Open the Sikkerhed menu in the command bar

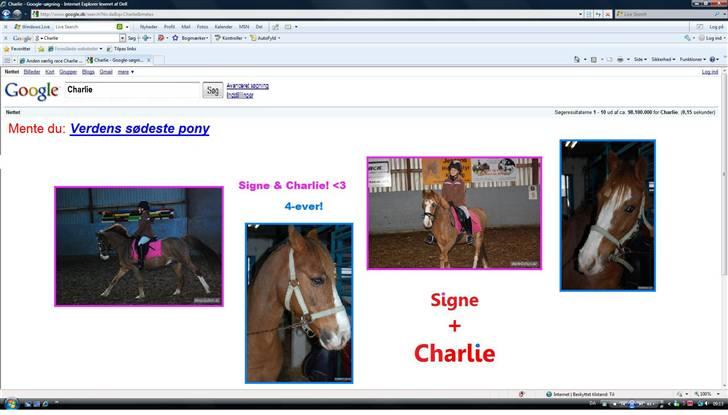pos(663,59)
